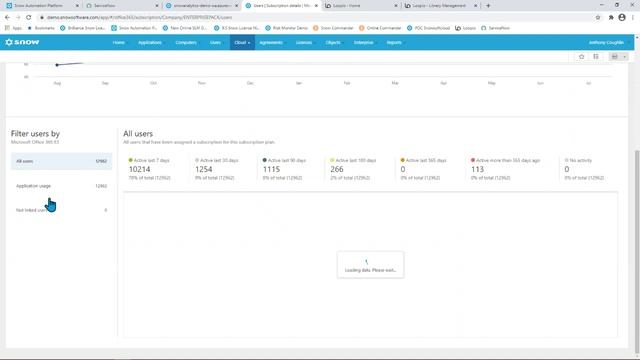Click the grid view icon beside the star

click(596, 57)
